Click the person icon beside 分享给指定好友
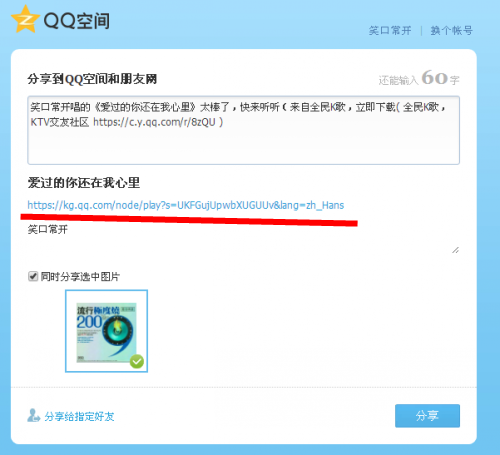 (33, 415)
